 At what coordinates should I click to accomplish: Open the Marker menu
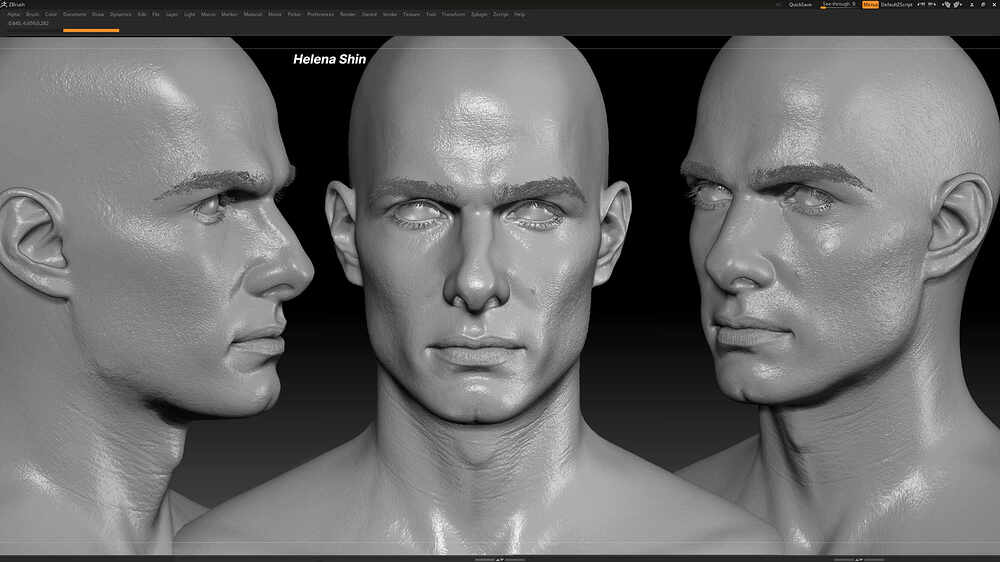(x=229, y=14)
